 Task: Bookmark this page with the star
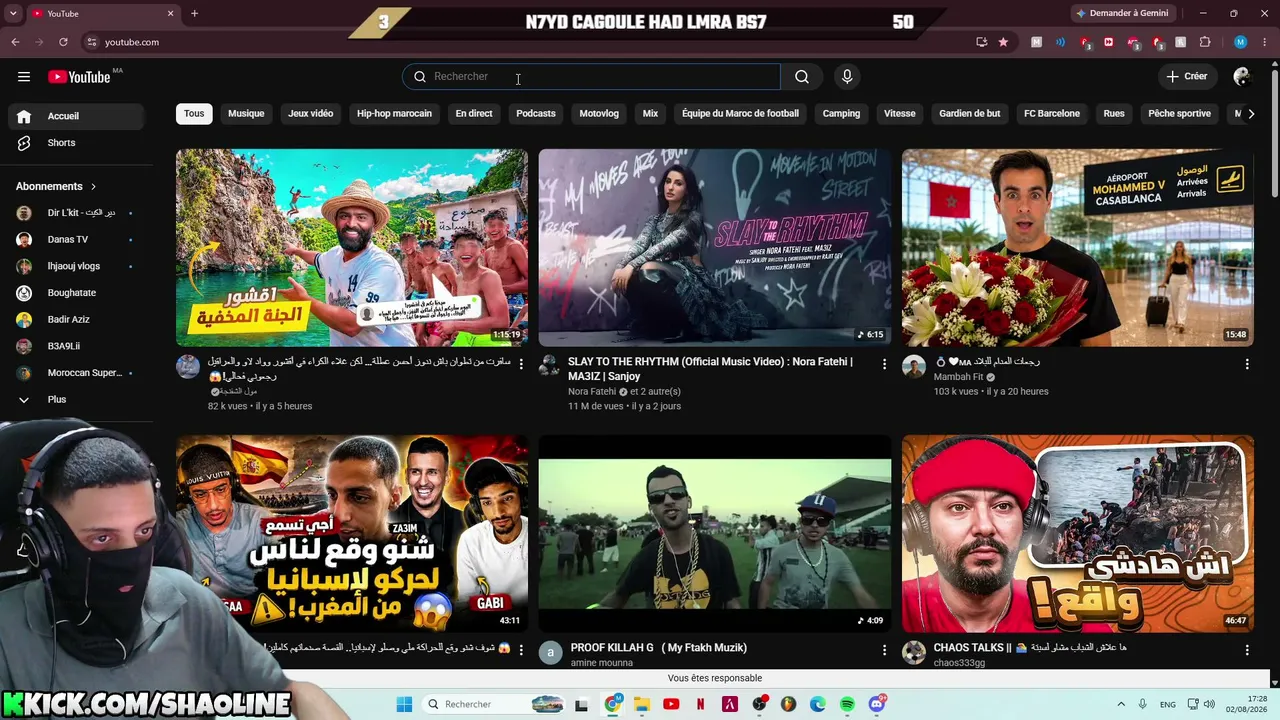pos(1003,42)
